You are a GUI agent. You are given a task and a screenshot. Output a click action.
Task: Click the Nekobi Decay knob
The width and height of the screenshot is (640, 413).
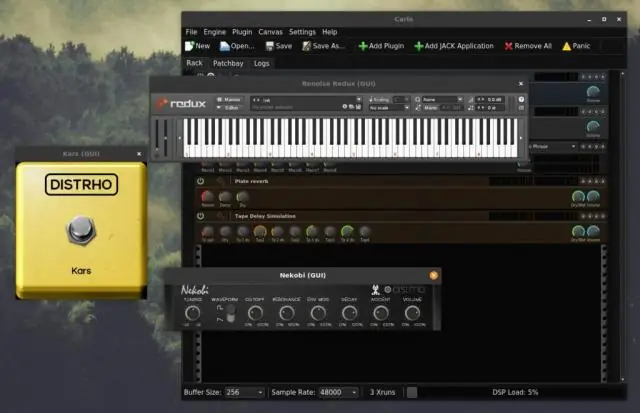pos(349,313)
